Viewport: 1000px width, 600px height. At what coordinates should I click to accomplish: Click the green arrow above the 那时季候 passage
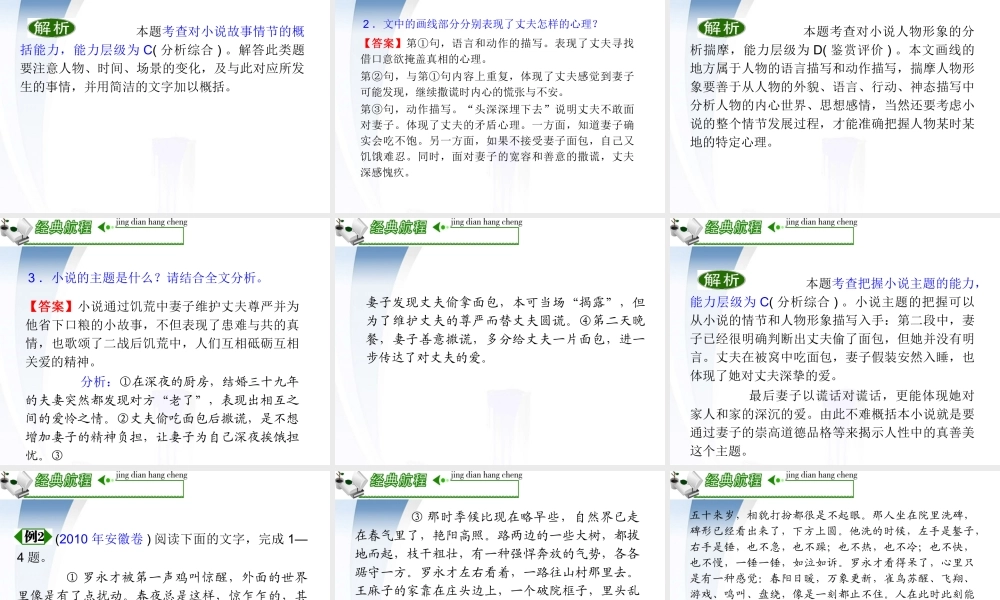439,479
